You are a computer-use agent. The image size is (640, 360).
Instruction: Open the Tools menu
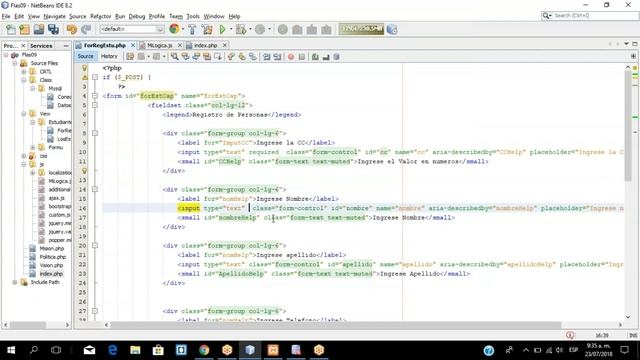[193, 16]
